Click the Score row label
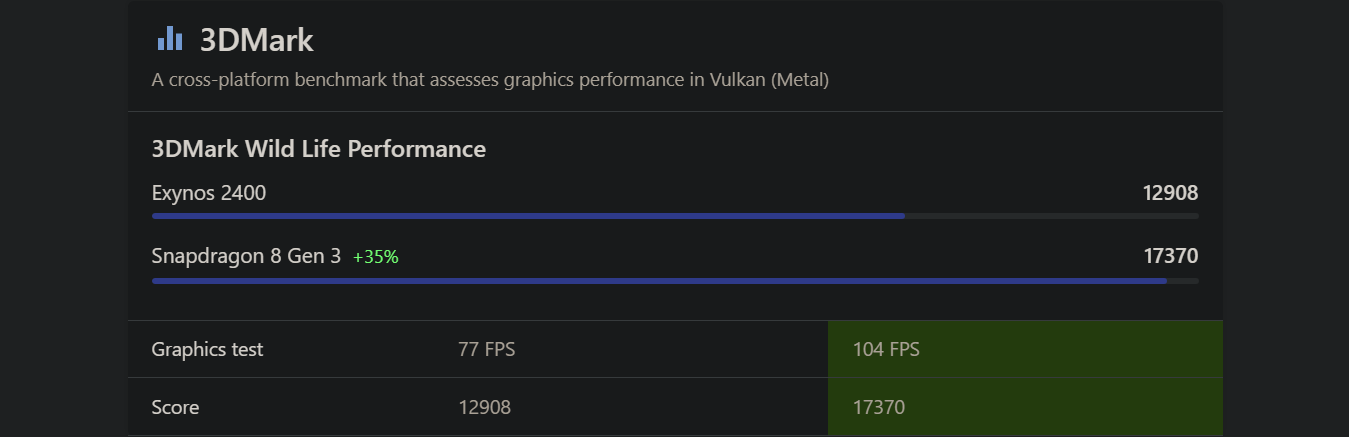1349x437 pixels. tap(175, 407)
